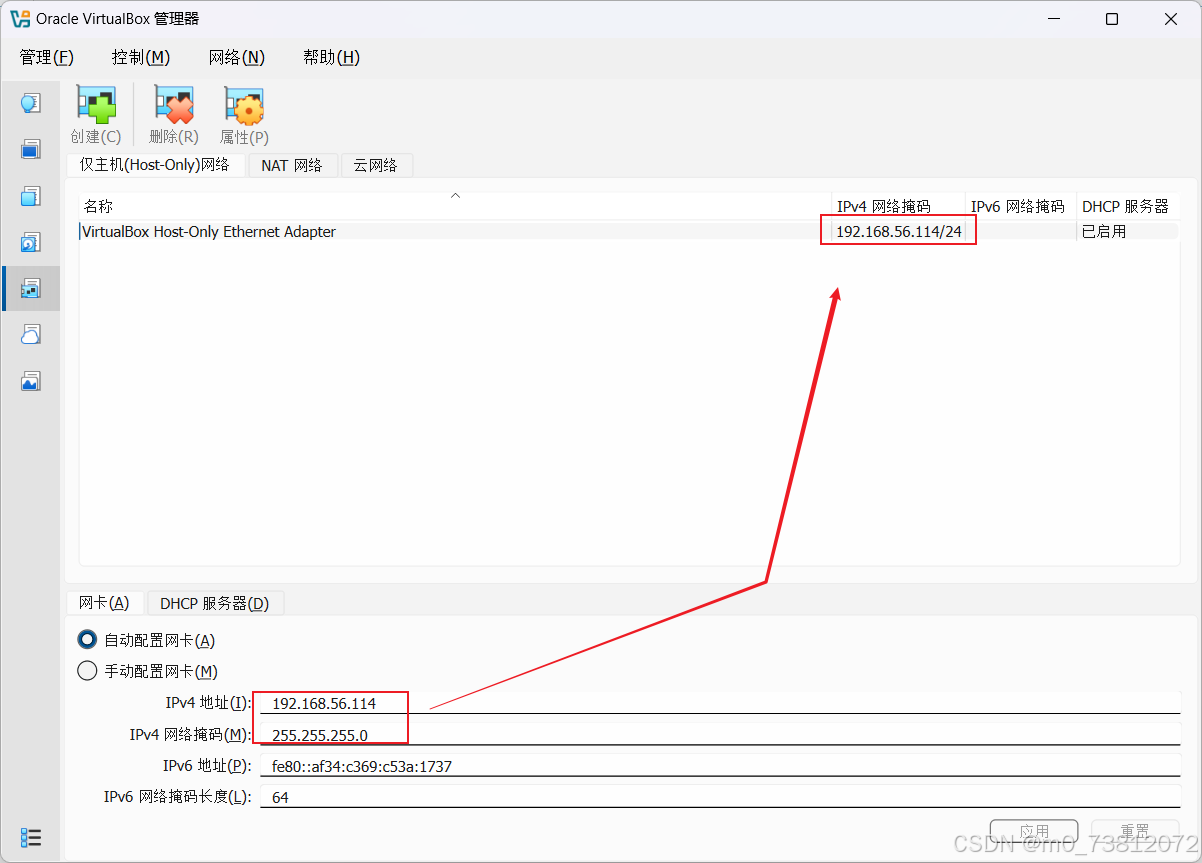Open the 控制(M) menu

(x=141, y=57)
